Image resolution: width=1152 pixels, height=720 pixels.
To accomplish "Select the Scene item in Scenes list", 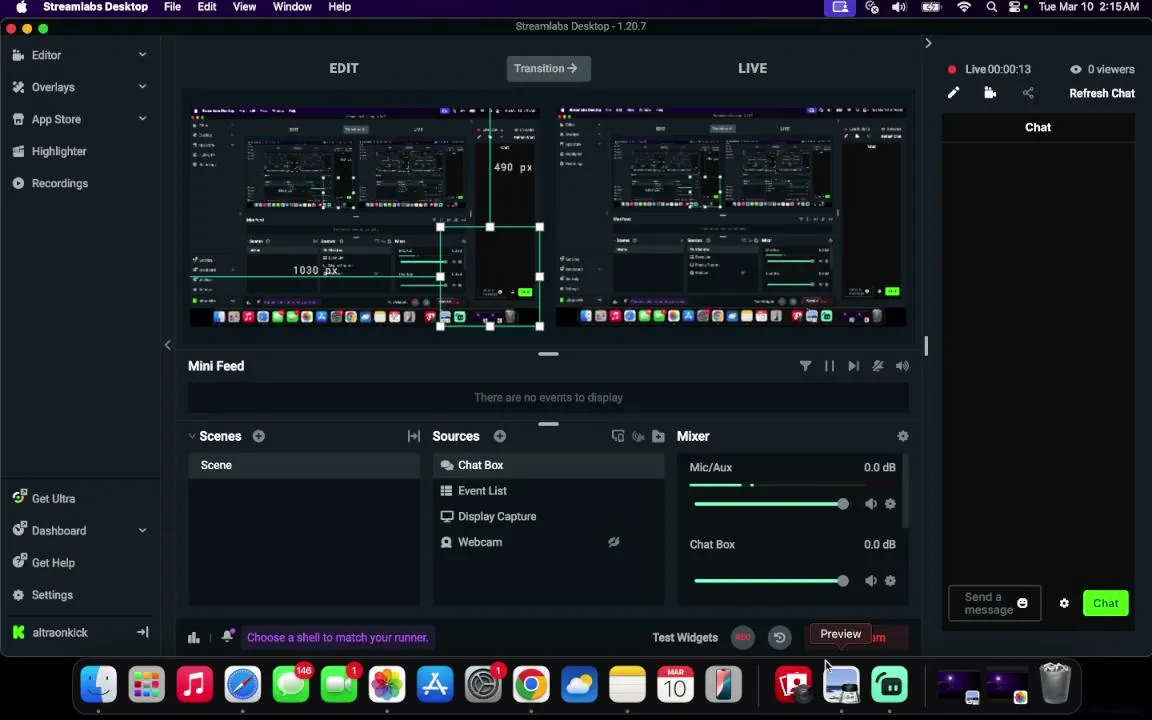I will coord(303,465).
